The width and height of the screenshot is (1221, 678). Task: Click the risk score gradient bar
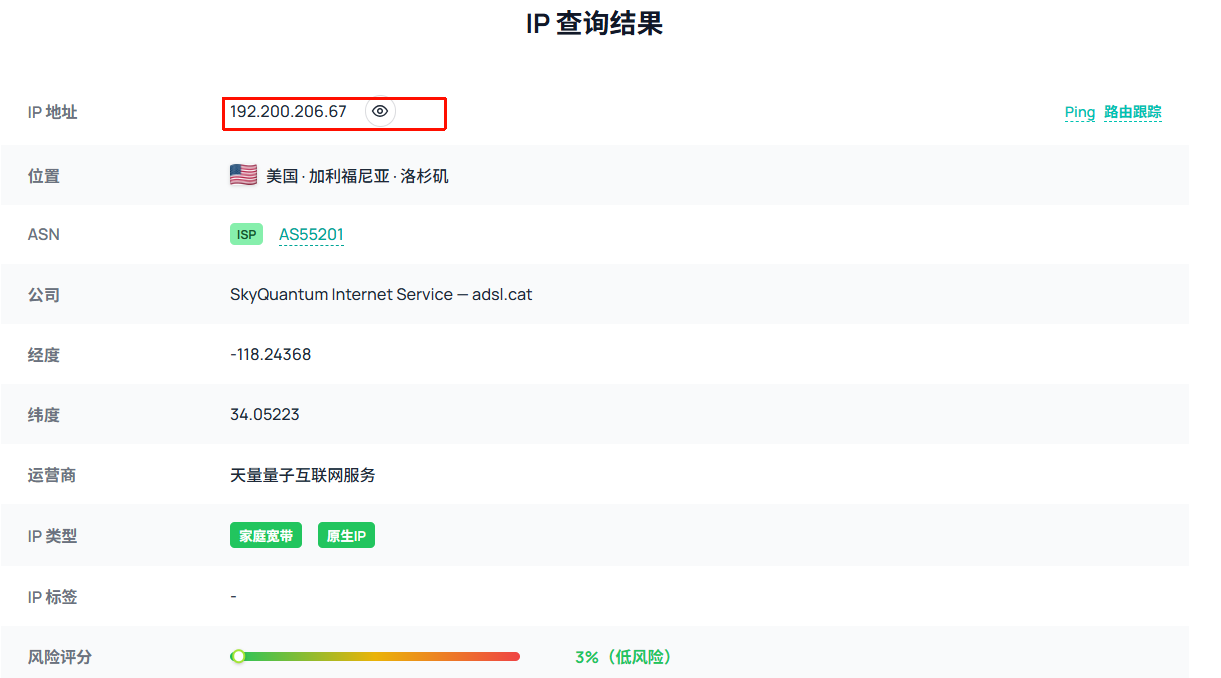click(x=375, y=657)
